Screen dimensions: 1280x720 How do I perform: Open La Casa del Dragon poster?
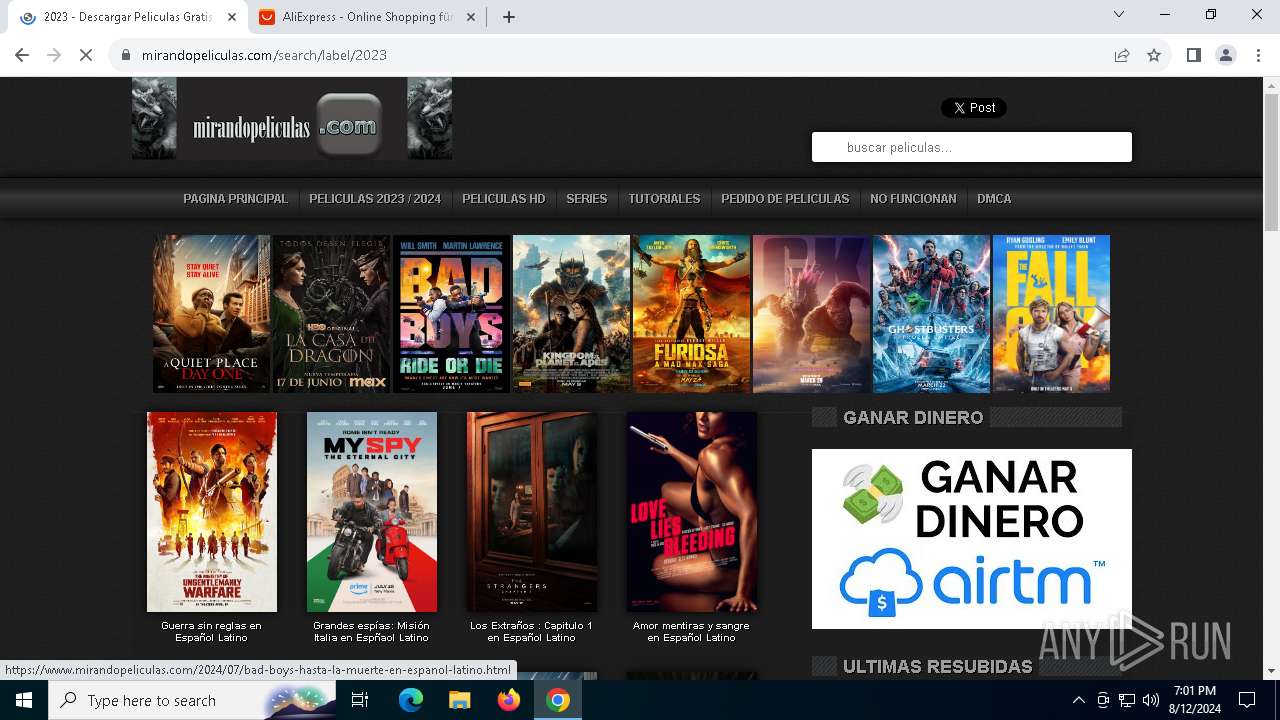coord(331,314)
